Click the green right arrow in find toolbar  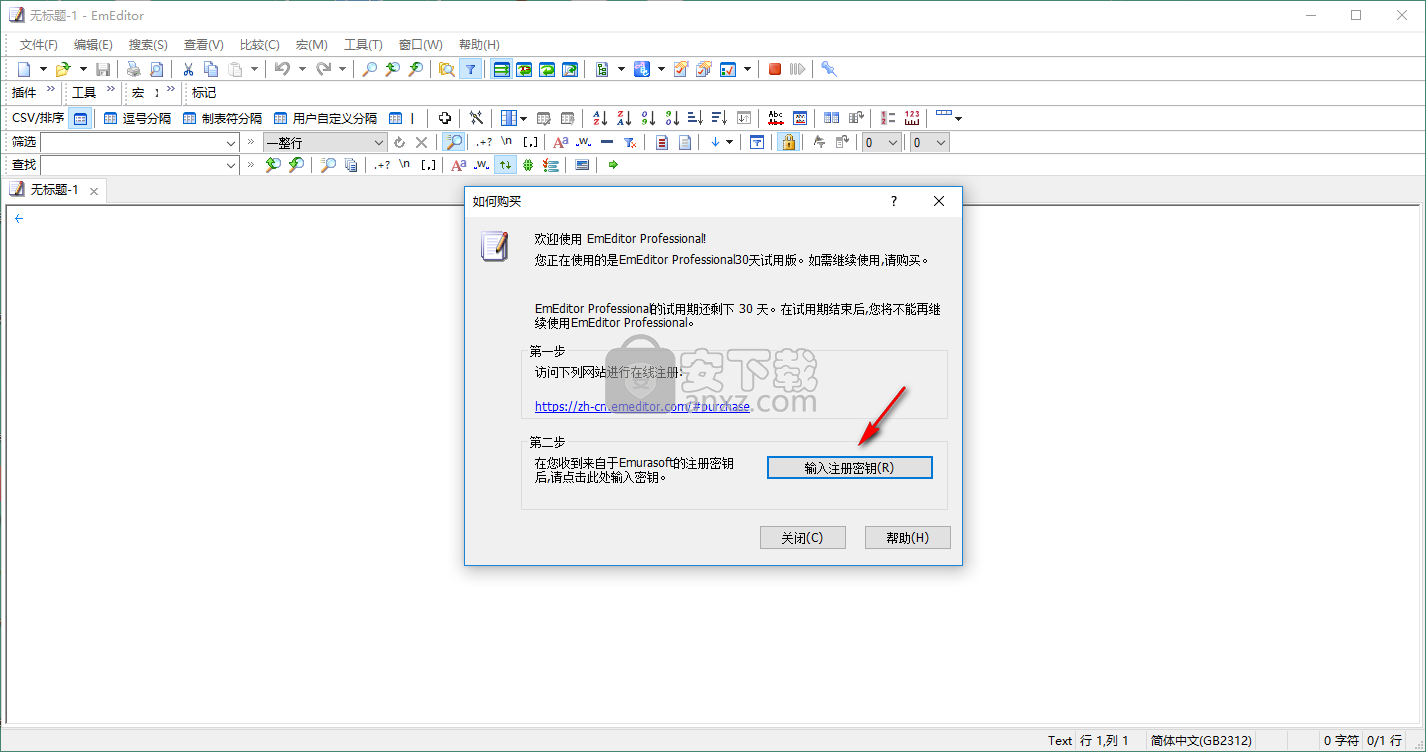click(613, 165)
